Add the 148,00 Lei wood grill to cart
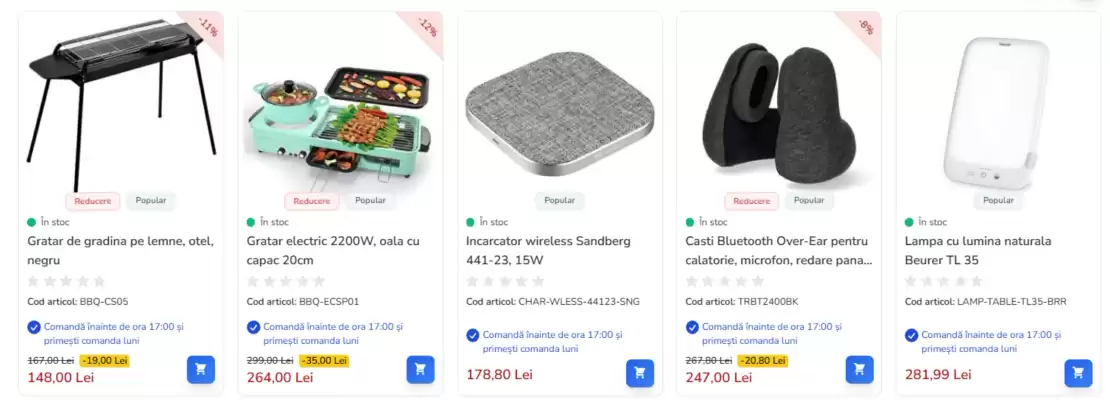The width and height of the screenshot is (1110, 400). tap(201, 370)
